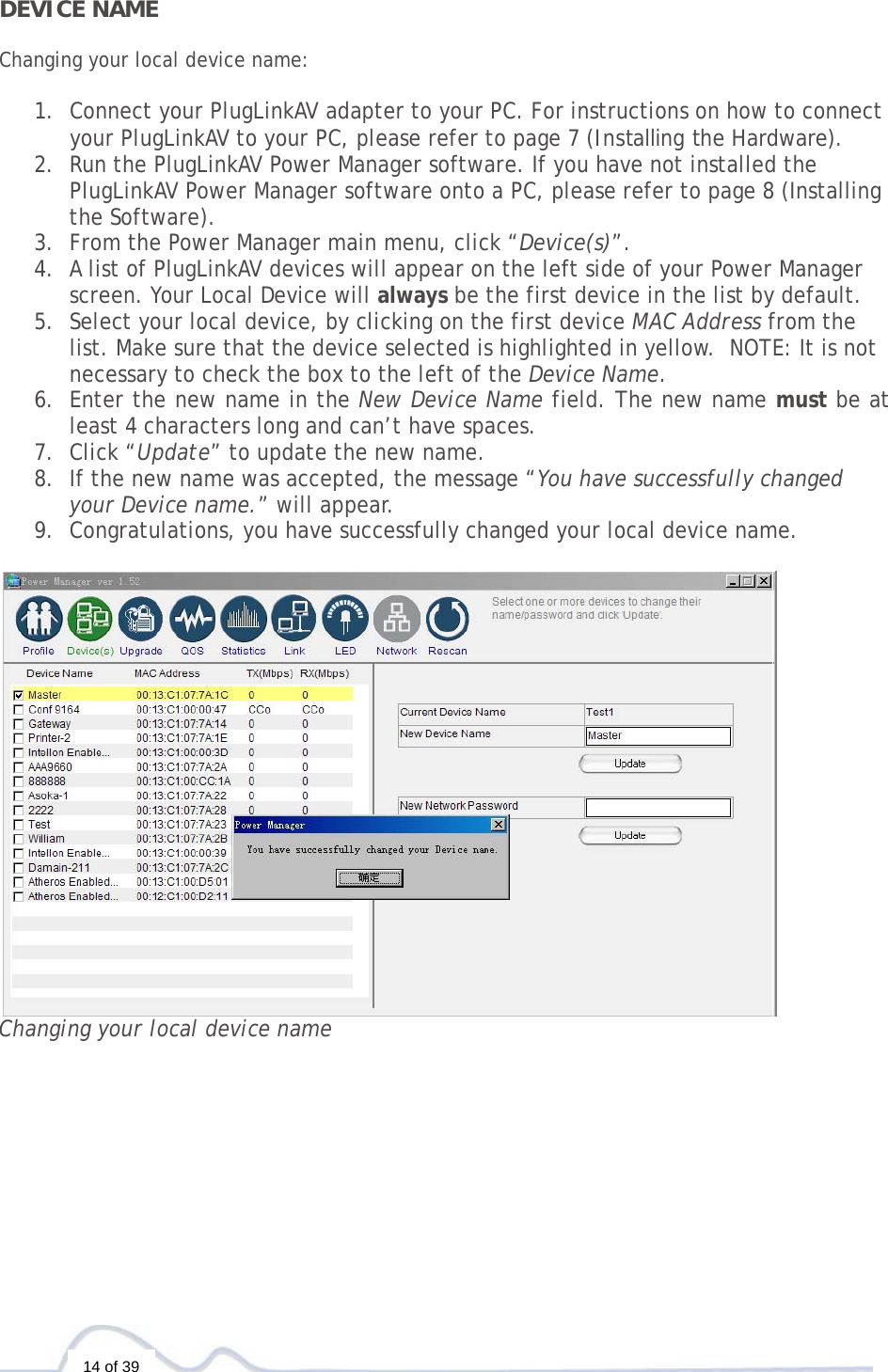This screenshot has width=888, height=1372.
Task: Check the Asoka-1 device checkbox
Action: 19,795
